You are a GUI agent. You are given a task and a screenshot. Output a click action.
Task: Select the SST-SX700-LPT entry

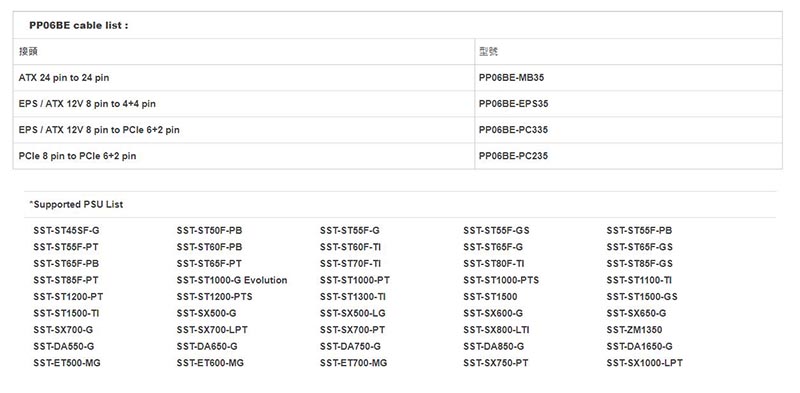tap(212, 330)
